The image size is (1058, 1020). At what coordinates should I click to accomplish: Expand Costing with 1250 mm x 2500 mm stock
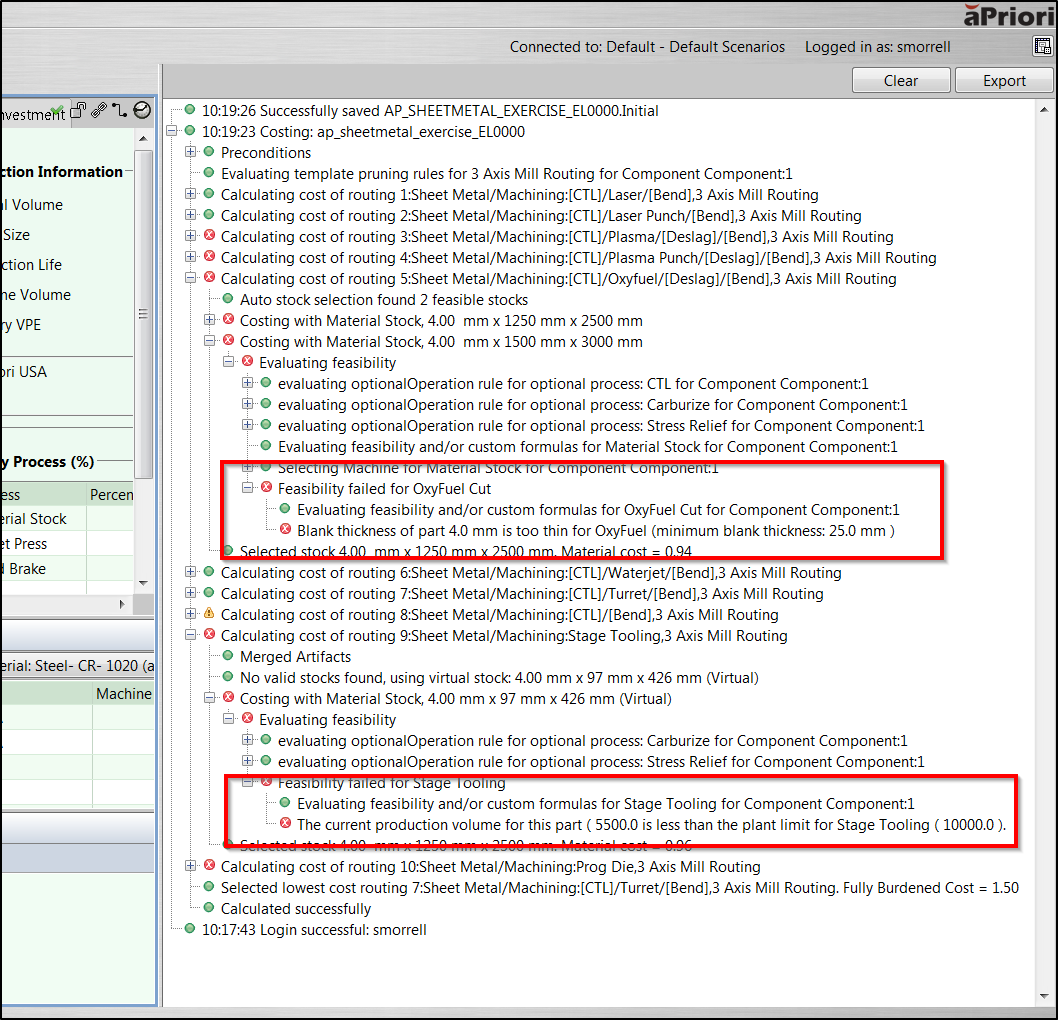coord(210,320)
